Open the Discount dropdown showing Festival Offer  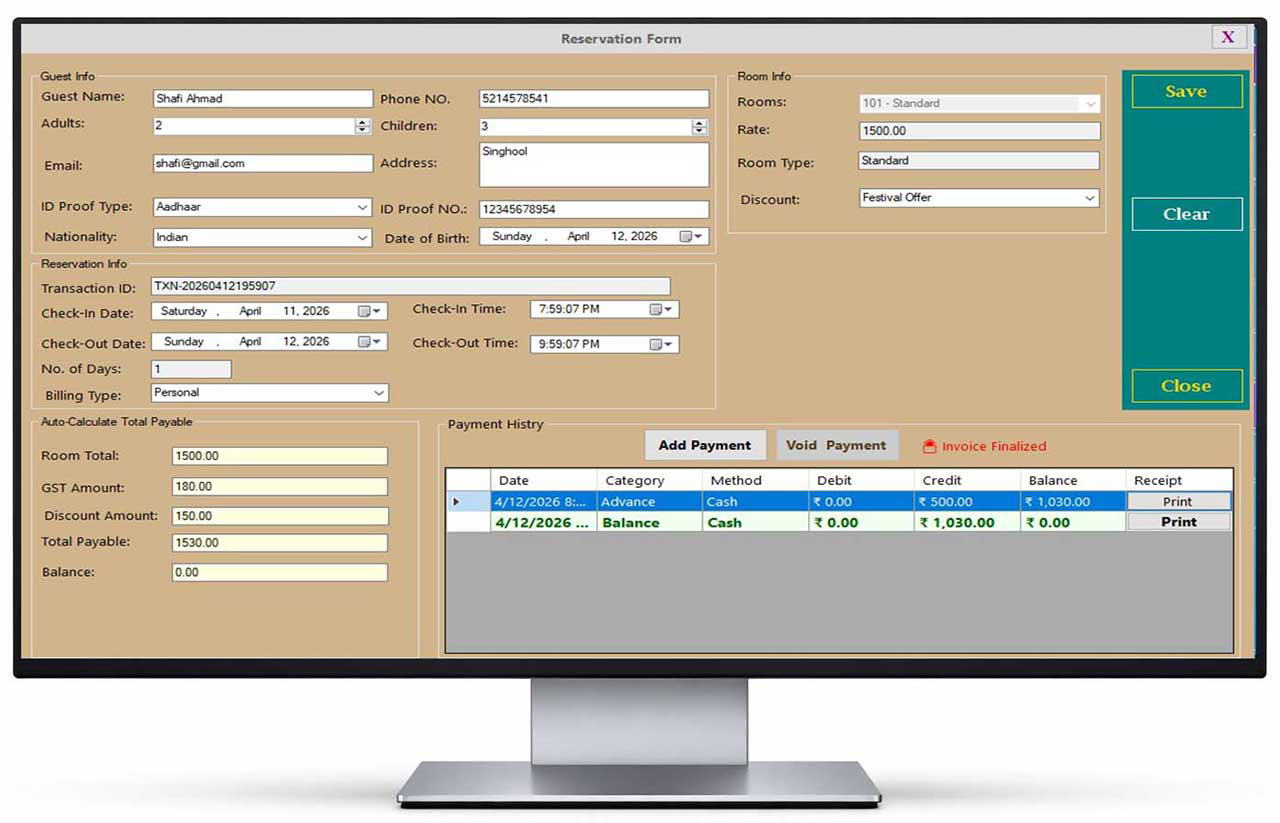click(x=1090, y=197)
